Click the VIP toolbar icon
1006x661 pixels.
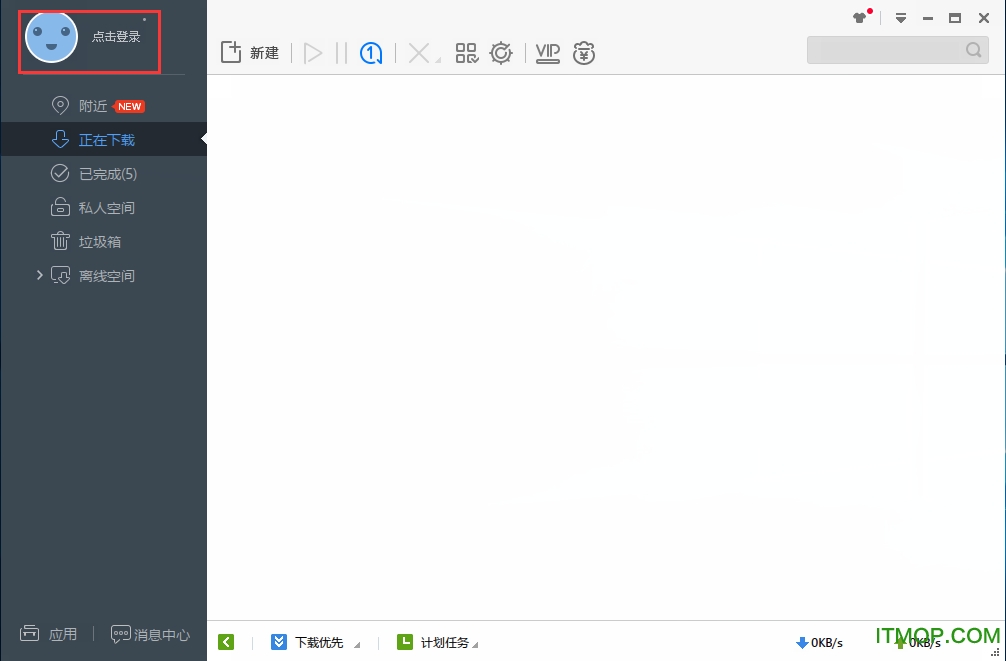click(547, 53)
